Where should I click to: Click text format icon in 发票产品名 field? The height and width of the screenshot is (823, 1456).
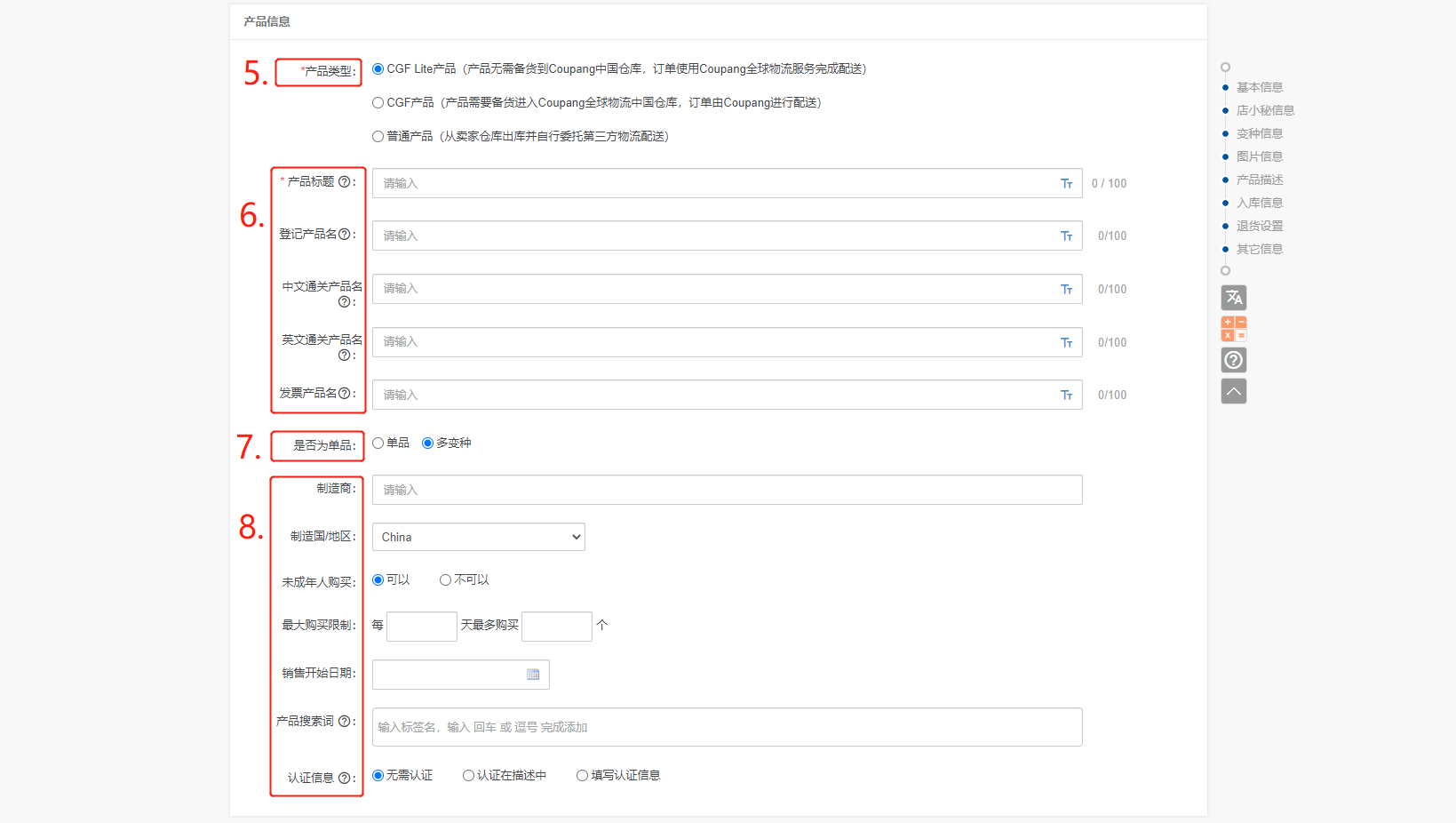1066,396
